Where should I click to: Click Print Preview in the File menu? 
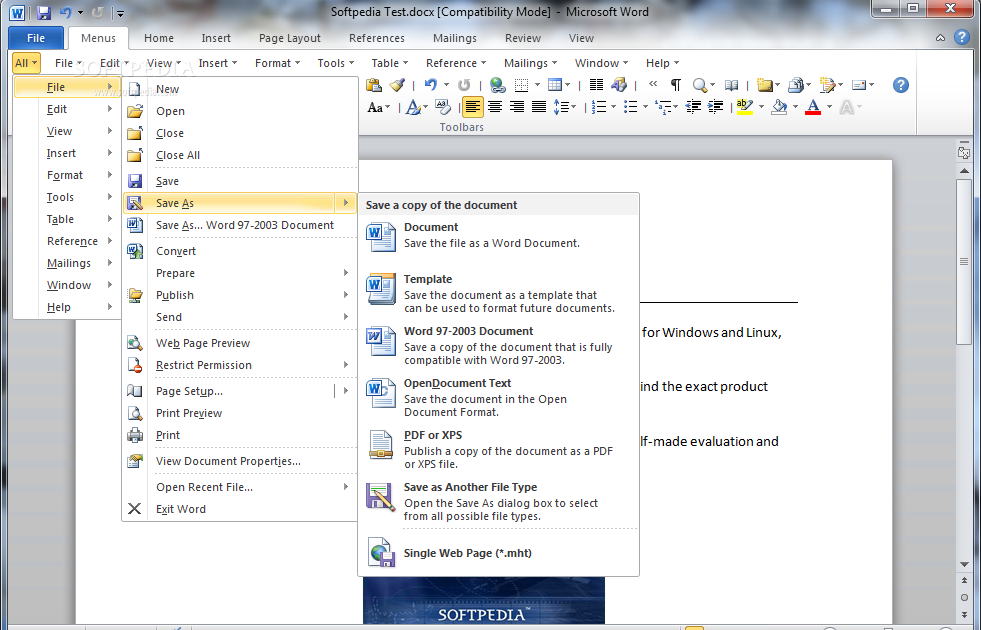click(240, 413)
